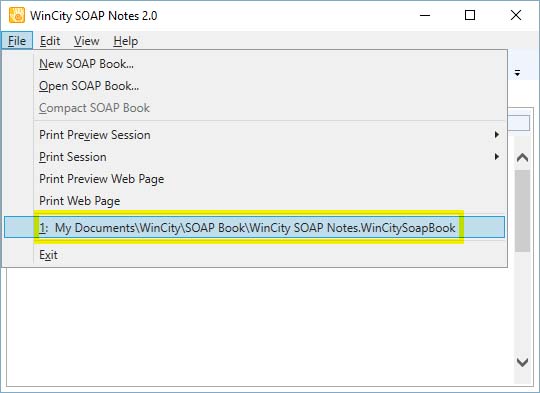Close the WinCity SOAP Notes window

coord(516,15)
